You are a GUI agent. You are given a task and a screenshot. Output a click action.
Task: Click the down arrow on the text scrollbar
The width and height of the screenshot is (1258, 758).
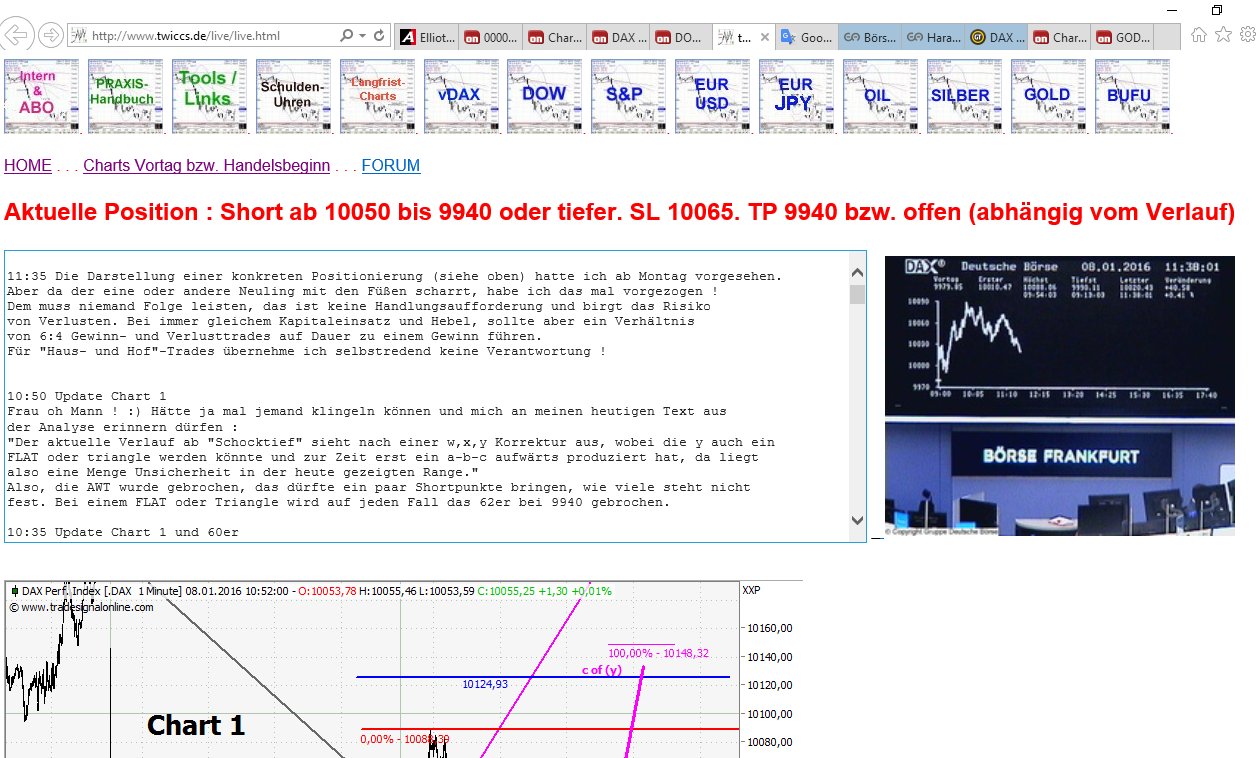[x=855, y=520]
